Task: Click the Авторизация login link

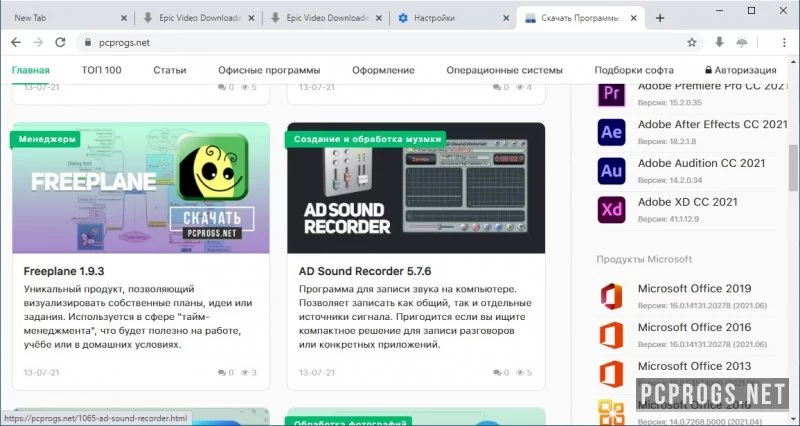Action: 741,70
